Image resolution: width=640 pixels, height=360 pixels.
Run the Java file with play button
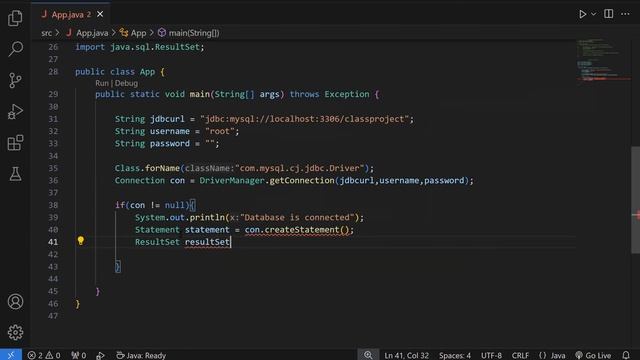point(582,14)
